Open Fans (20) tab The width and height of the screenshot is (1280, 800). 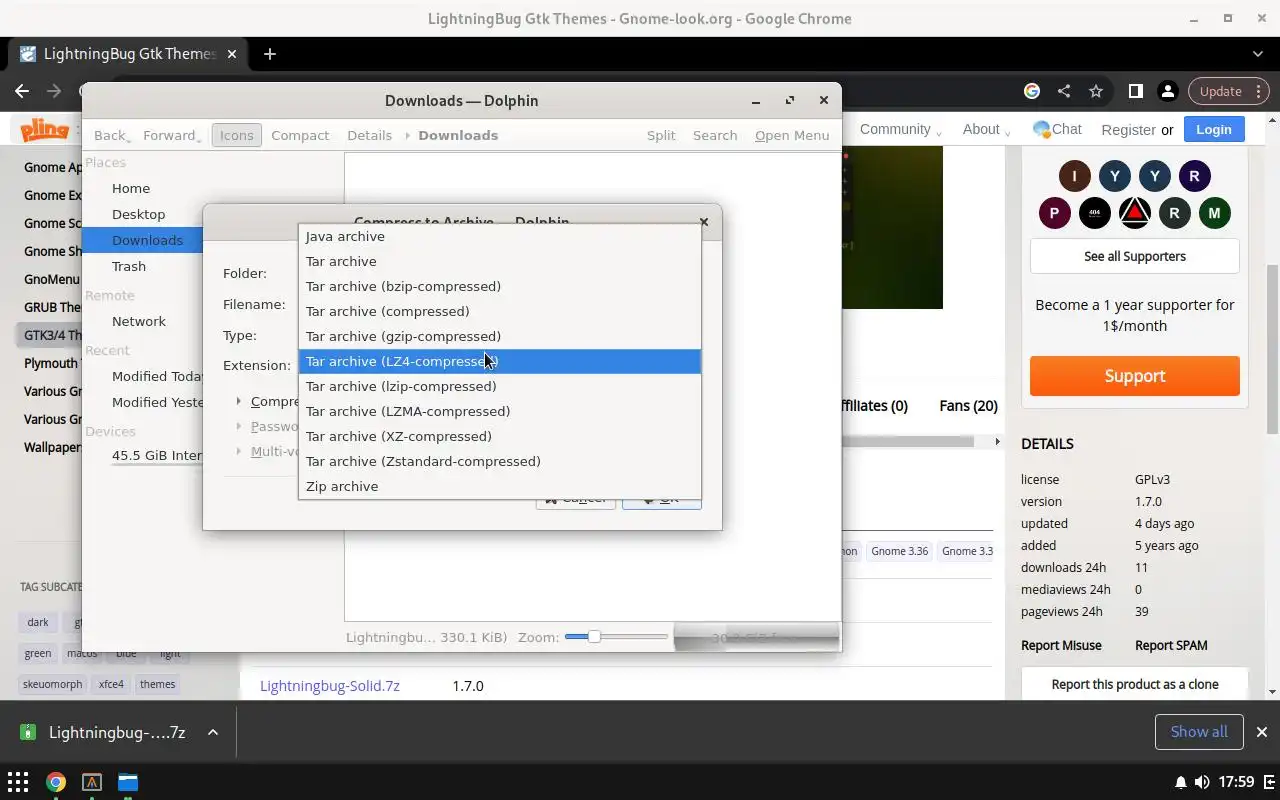click(x=968, y=405)
